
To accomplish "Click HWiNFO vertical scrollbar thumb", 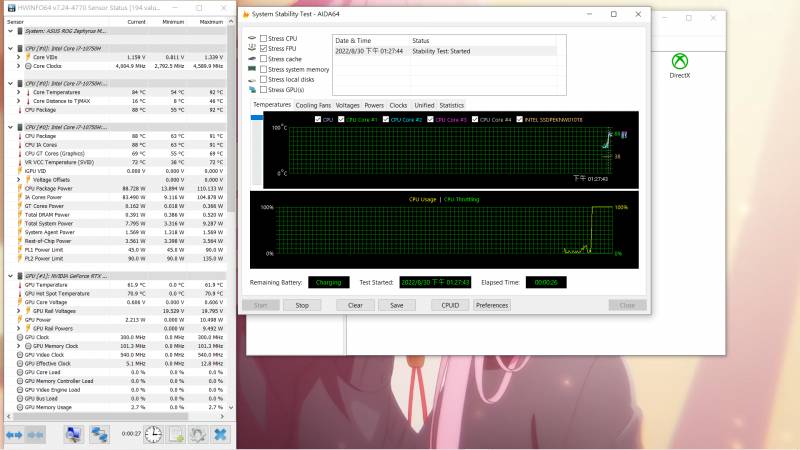I will click(x=231, y=118).
